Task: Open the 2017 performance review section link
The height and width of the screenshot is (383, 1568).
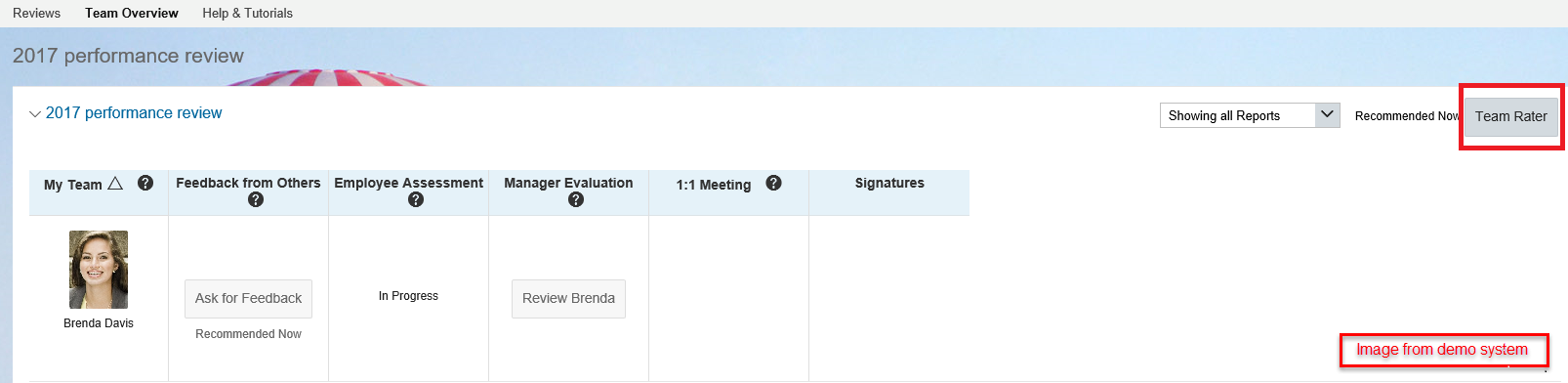Action: tap(134, 113)
